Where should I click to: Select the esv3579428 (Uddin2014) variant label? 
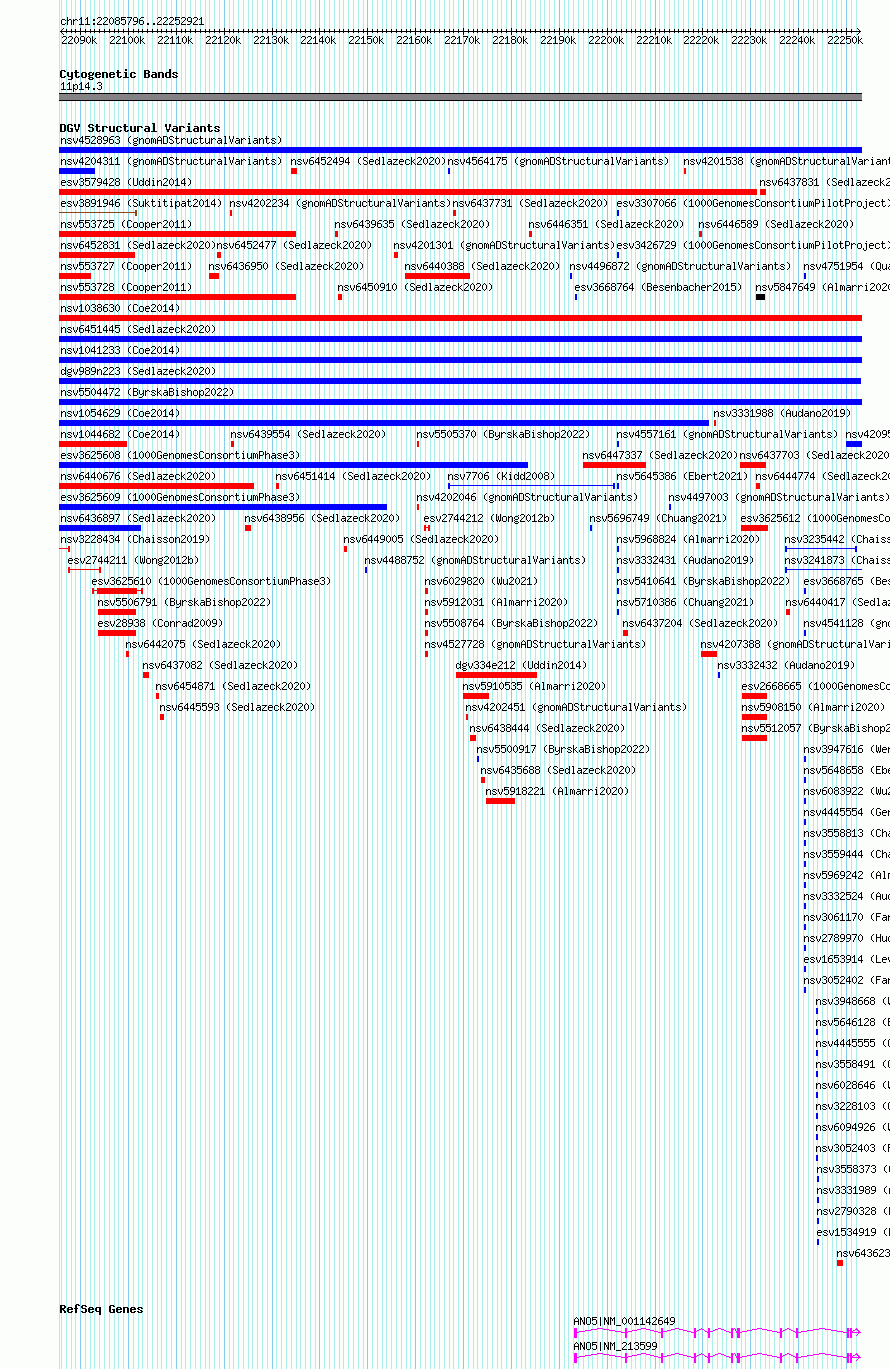[x=126, y=182]
